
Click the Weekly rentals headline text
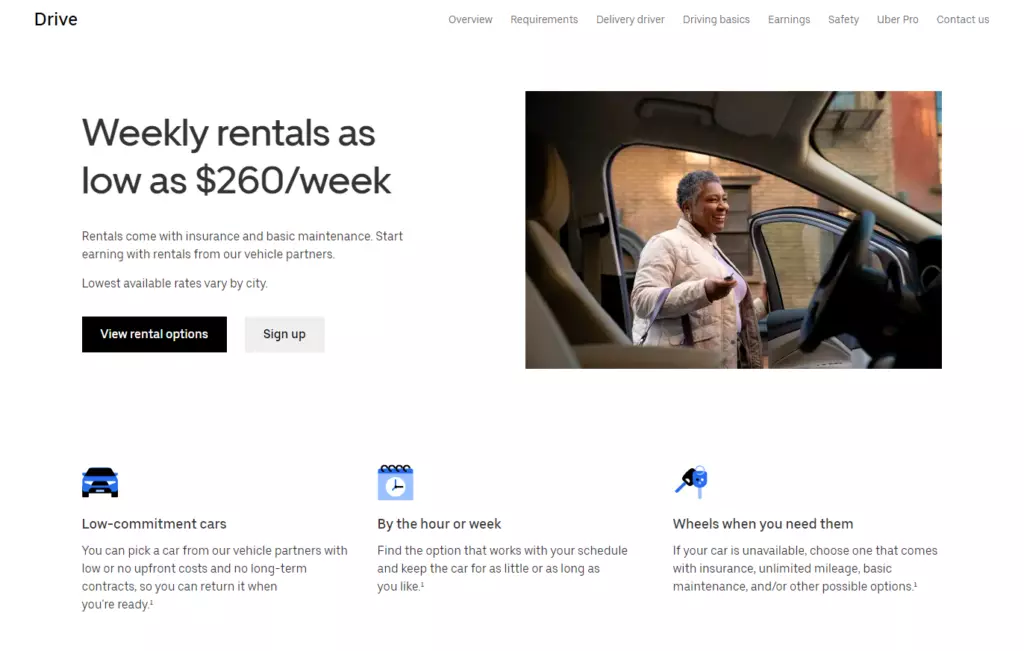coord(236,157)
